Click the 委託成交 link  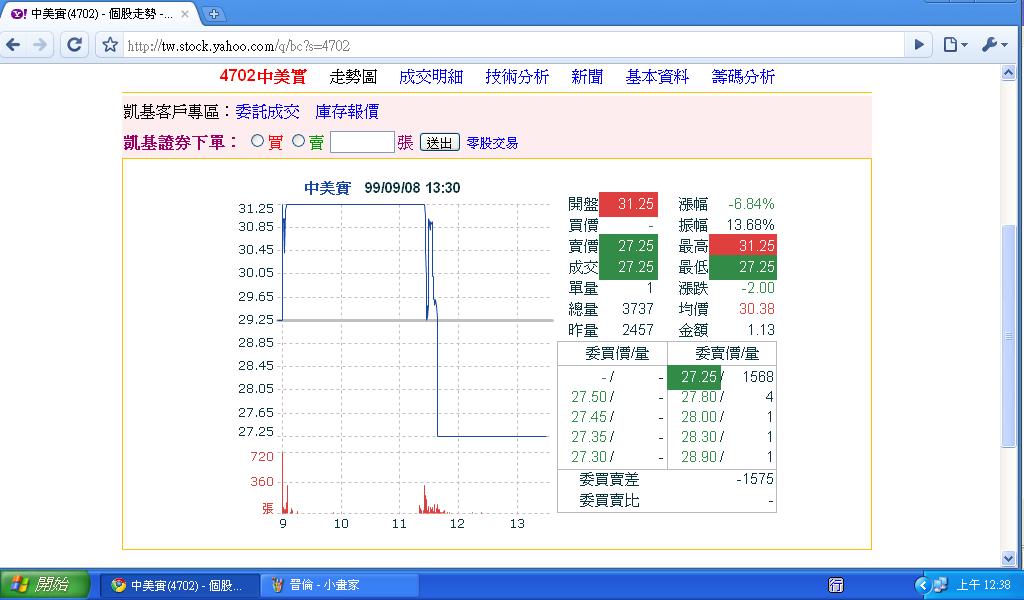coord(268,112)
